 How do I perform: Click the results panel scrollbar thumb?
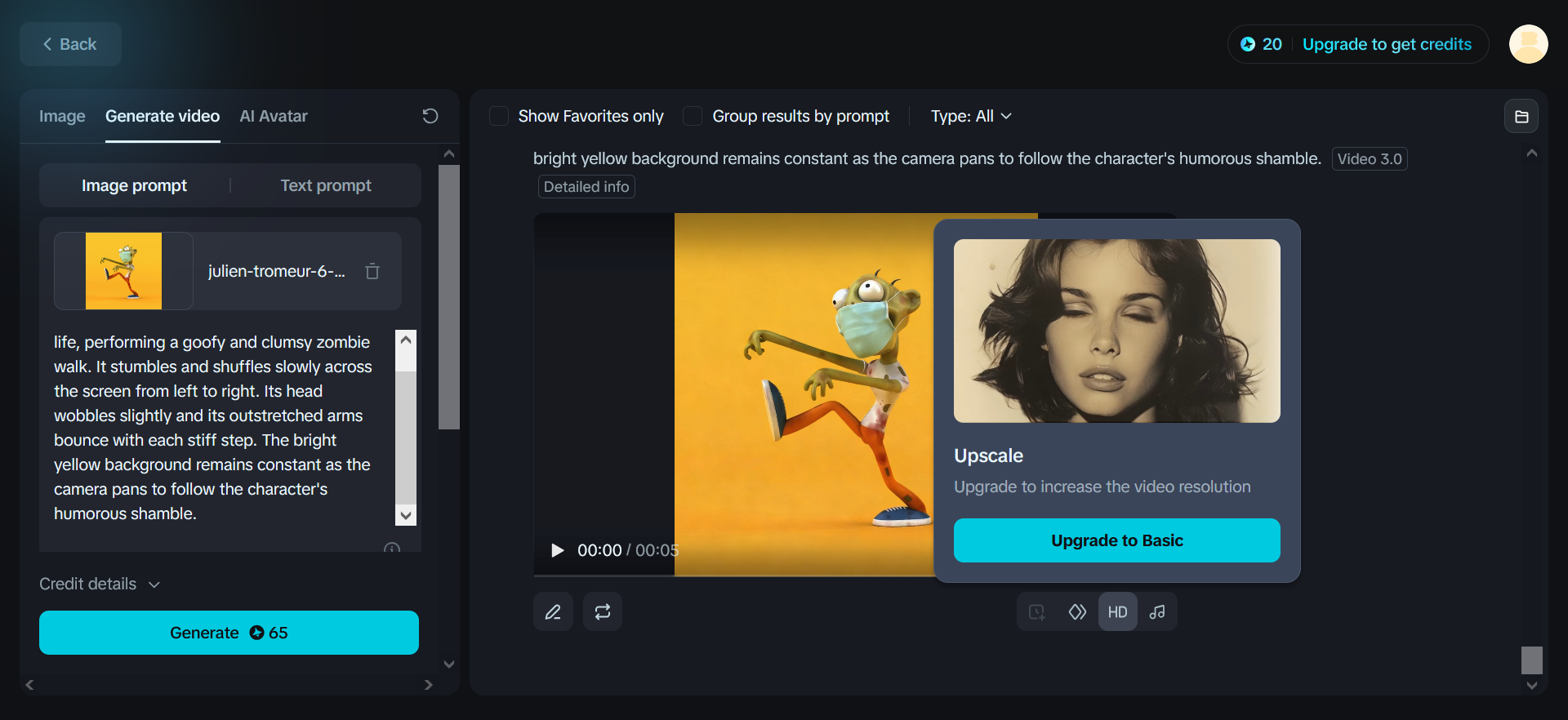point(1532,660)
